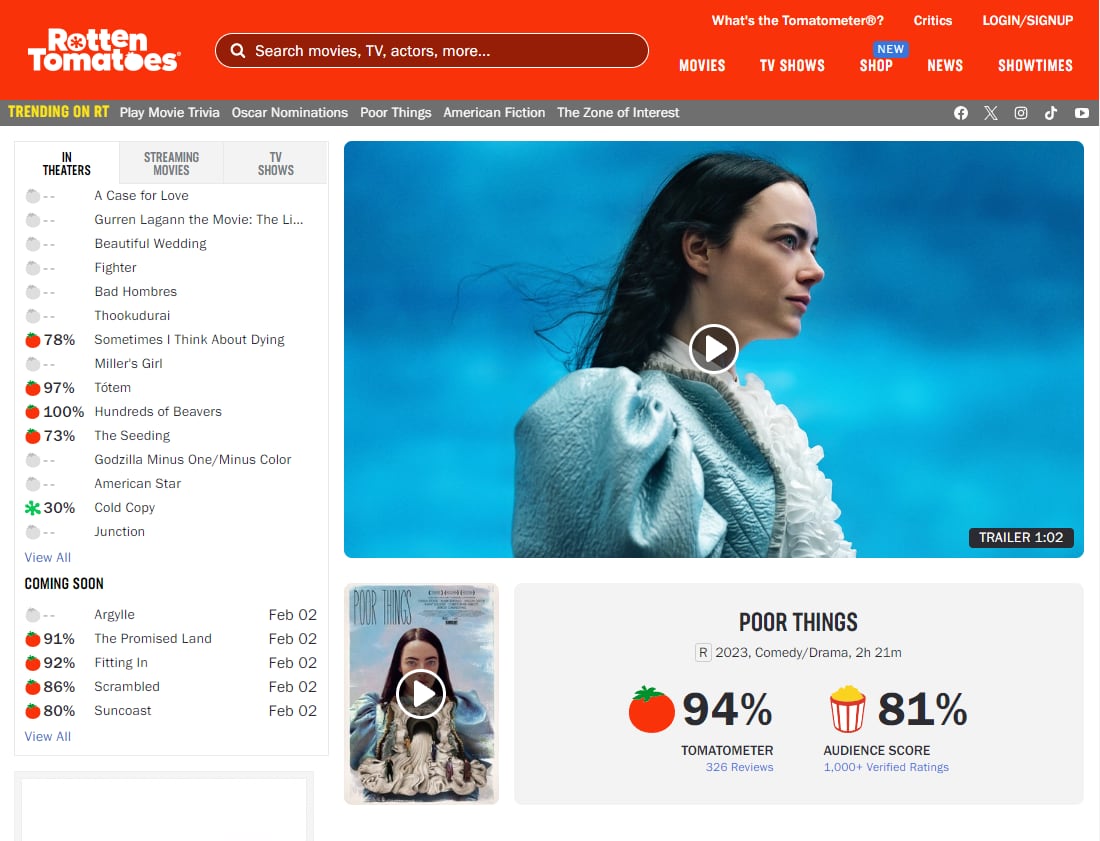1100x841 pixels.
Task: Play trailer on Poor Things poster
Action: pyautogui.click(x=421, y=693)
